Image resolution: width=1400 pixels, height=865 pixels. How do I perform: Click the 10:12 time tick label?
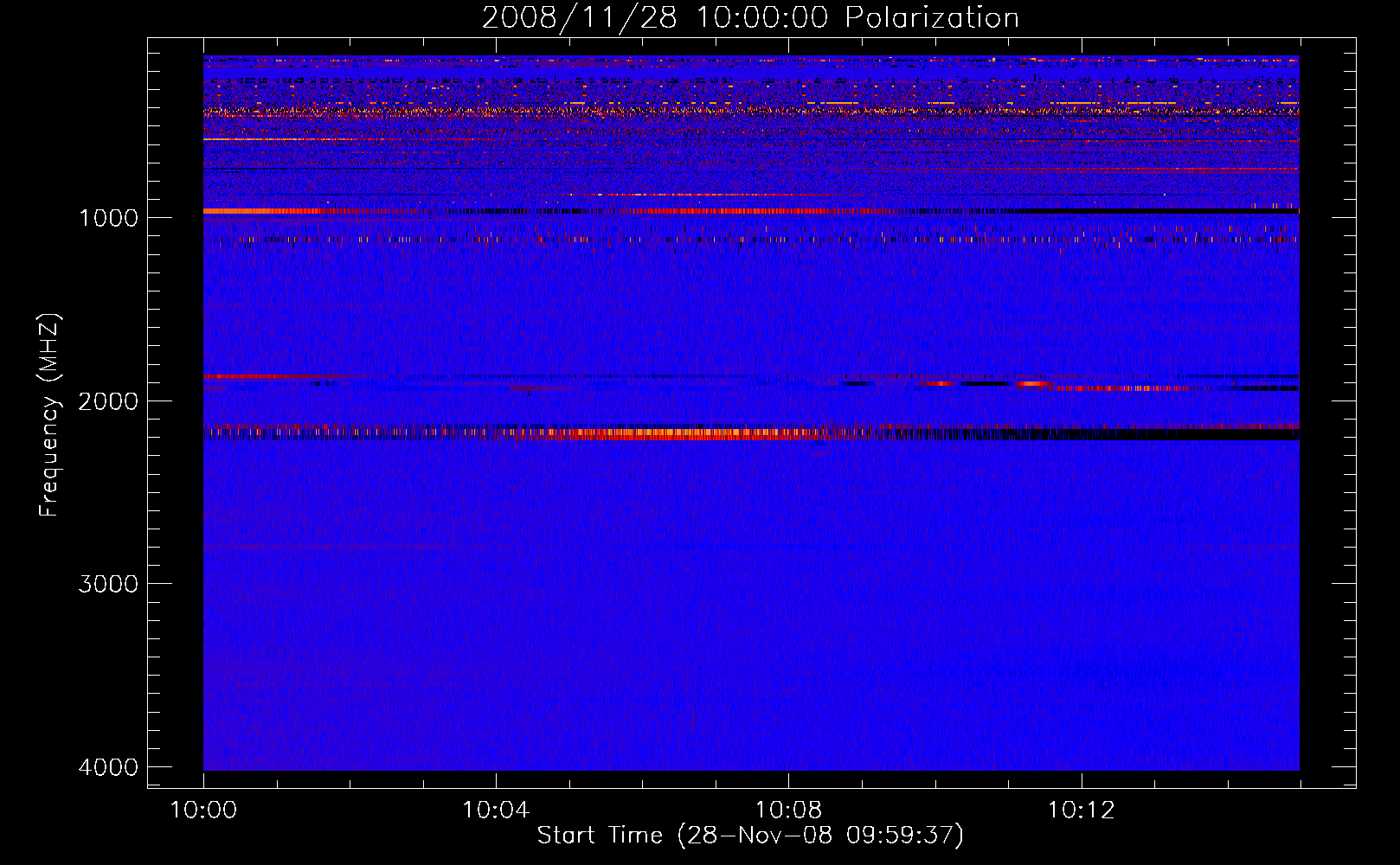click(x=1081, y=811)
